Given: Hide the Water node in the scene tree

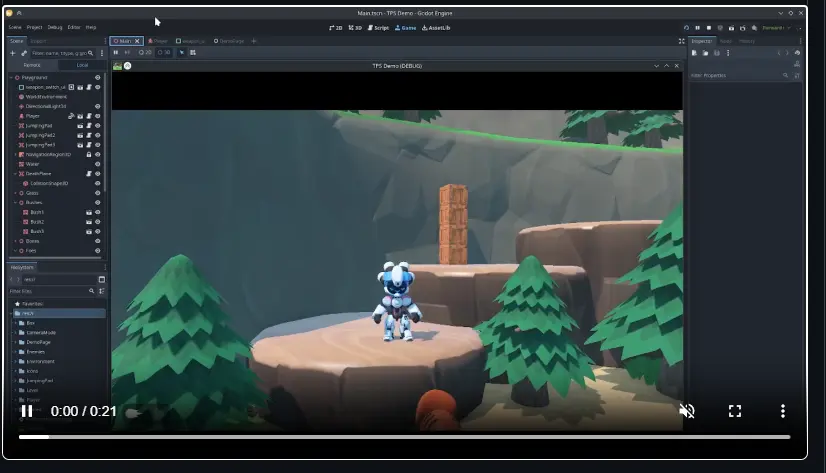Looking at the screenshot, I should click(98, 164).
